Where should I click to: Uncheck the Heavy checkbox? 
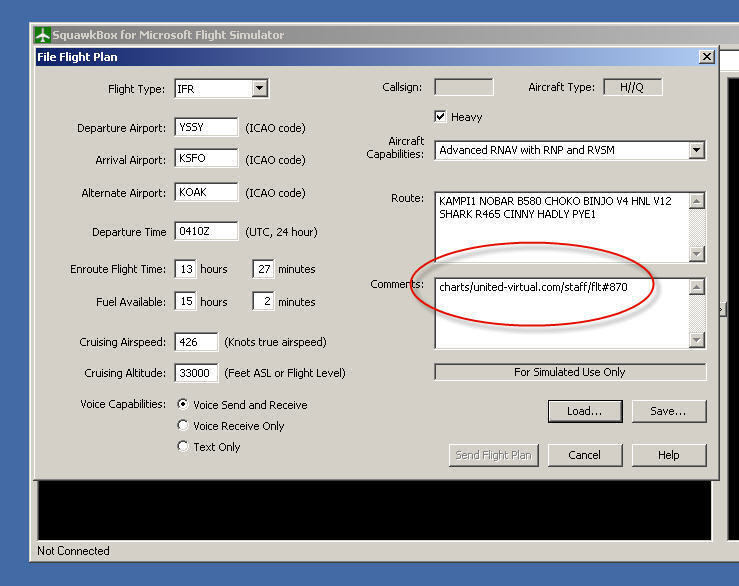pos(440,116)
